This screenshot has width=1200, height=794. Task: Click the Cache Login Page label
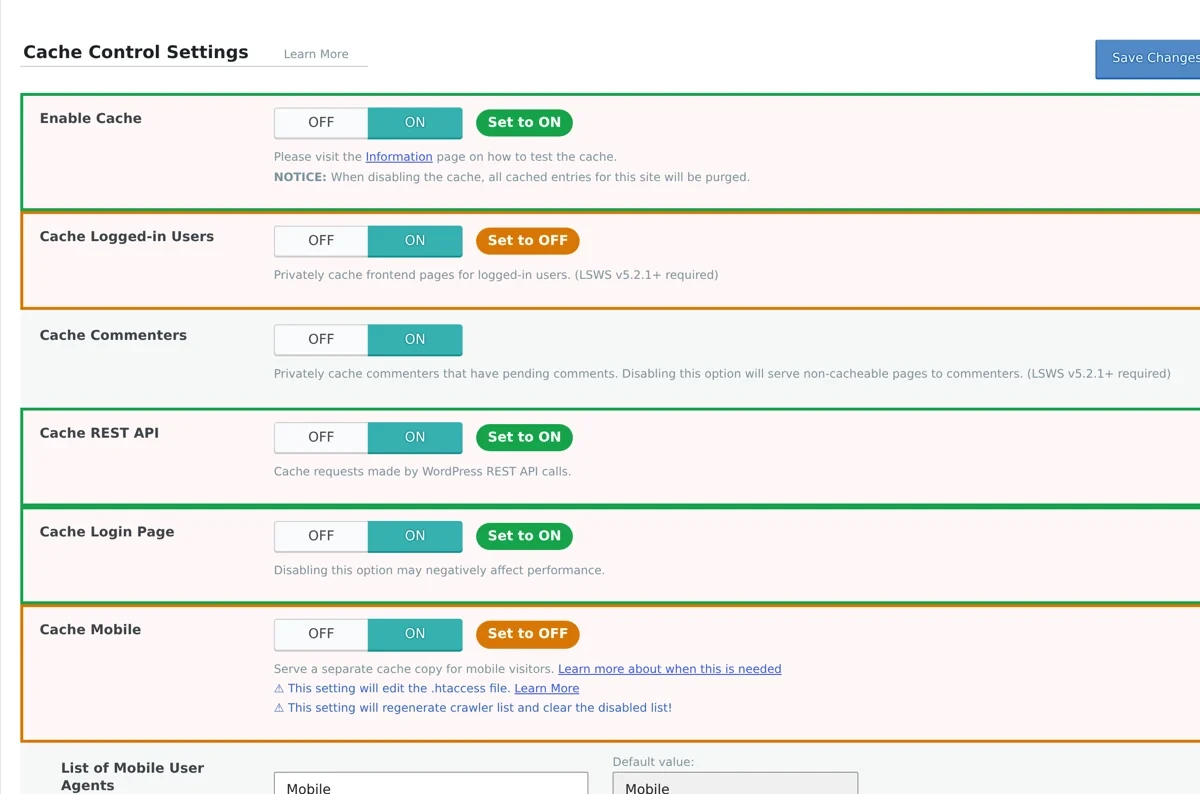[x=107, y=532]
